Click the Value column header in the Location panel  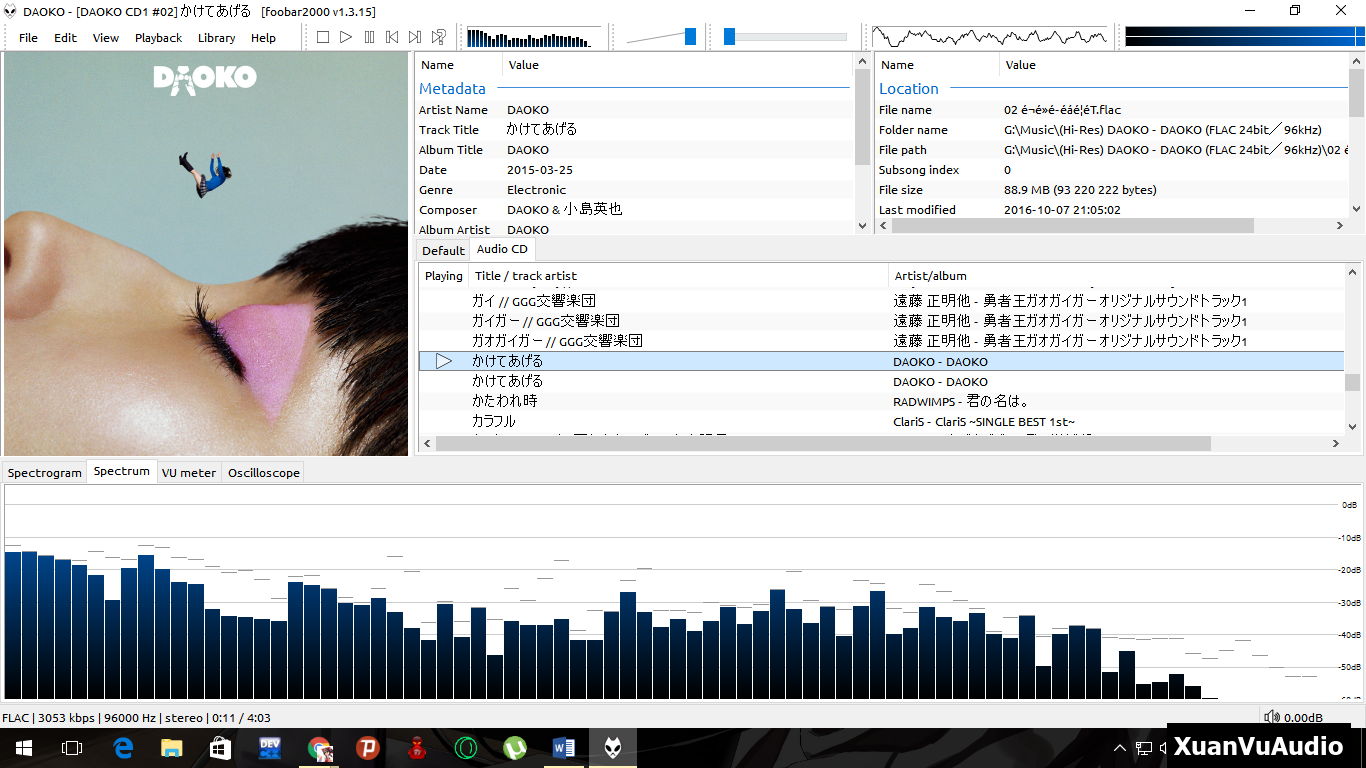coord(1174,65)
